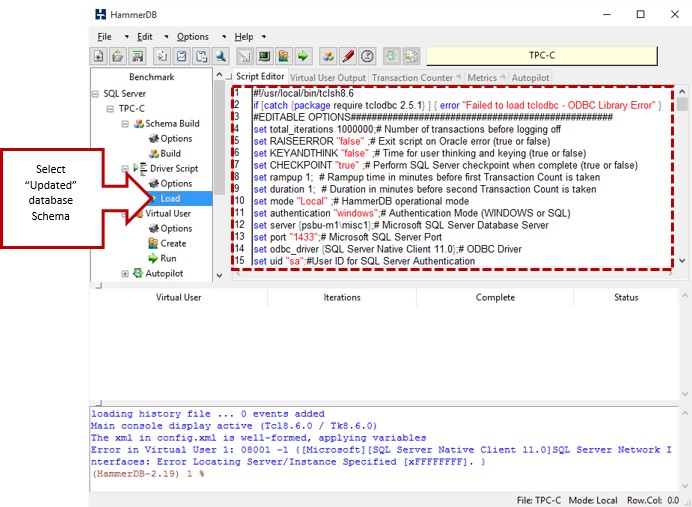Open the Help menu dropdown arrow
The width and height of the screenshot is (692, 507).
click(264, 37)
